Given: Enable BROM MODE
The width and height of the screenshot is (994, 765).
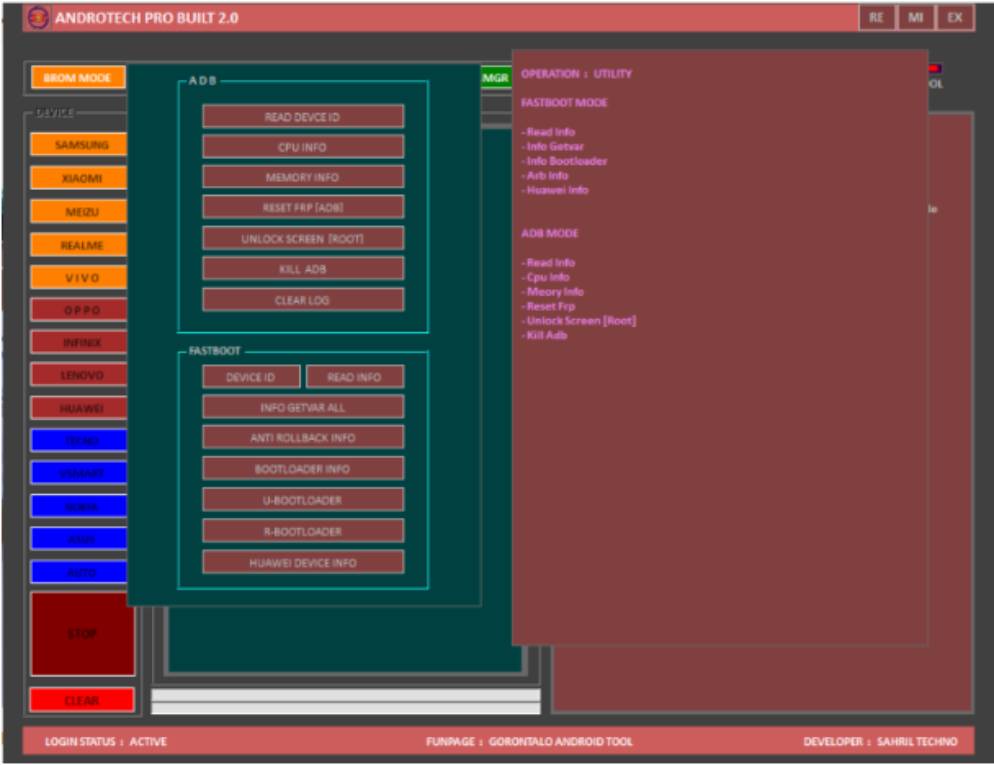Looking at the screenshot, I should 79,74.
